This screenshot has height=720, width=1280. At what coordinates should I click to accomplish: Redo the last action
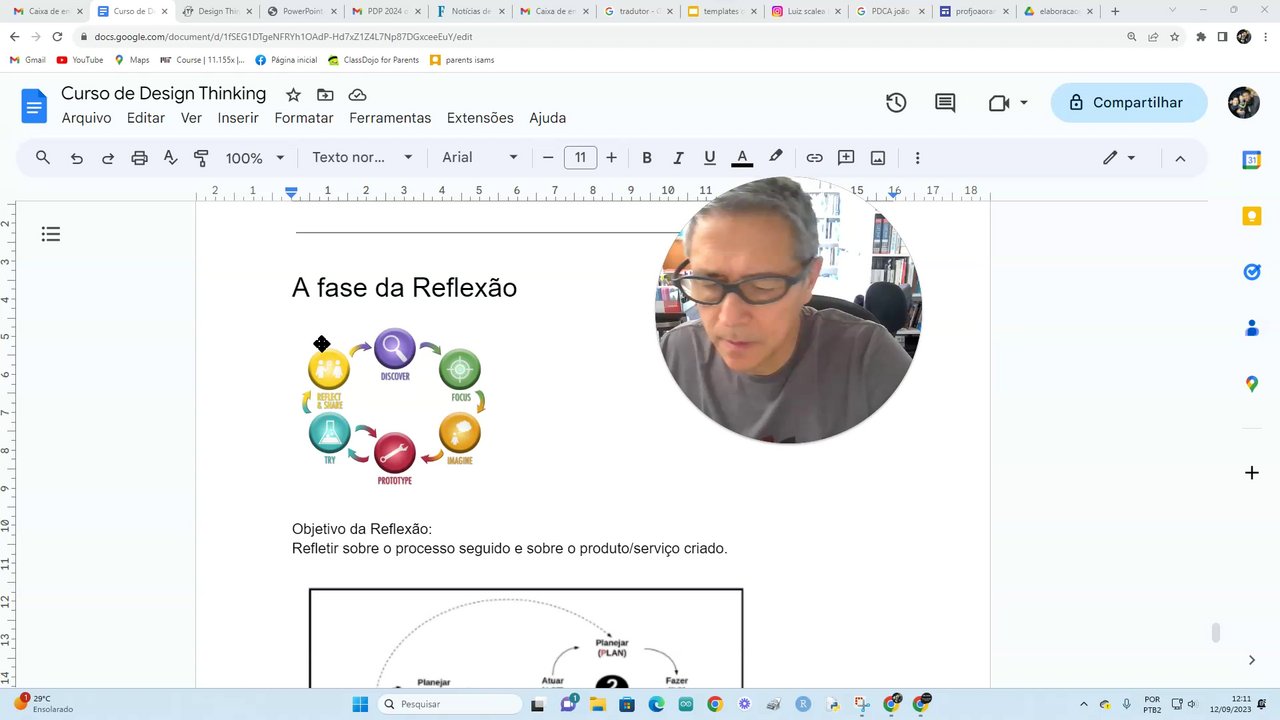pos(108,158)
